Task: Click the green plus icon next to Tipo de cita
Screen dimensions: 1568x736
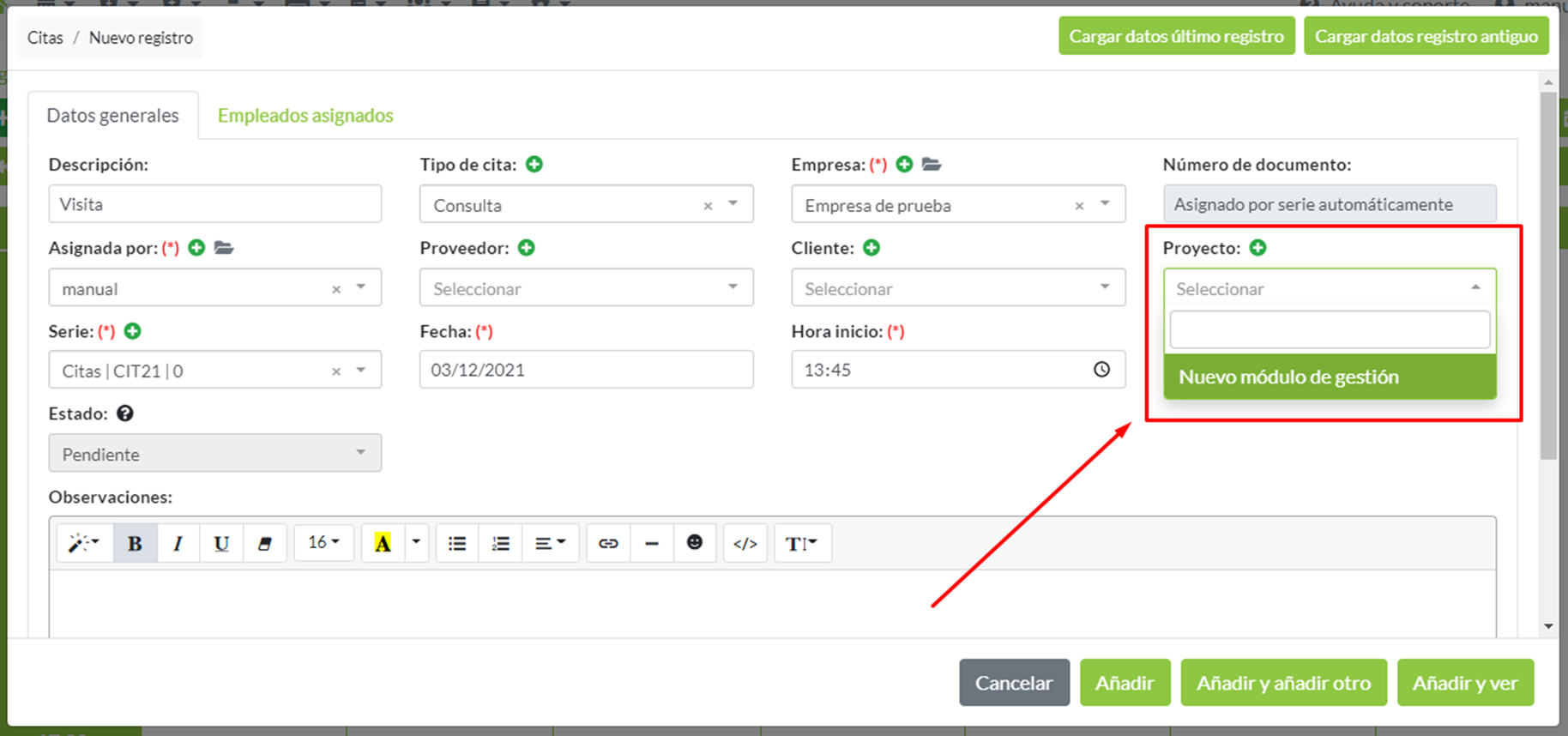Action: click(x=534, y=164)
